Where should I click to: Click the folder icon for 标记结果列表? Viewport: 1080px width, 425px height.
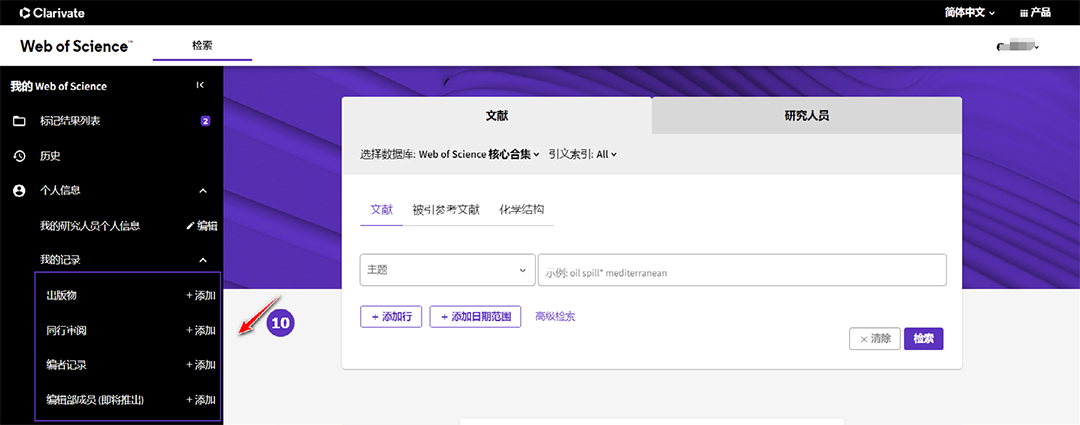pos(19,121)
